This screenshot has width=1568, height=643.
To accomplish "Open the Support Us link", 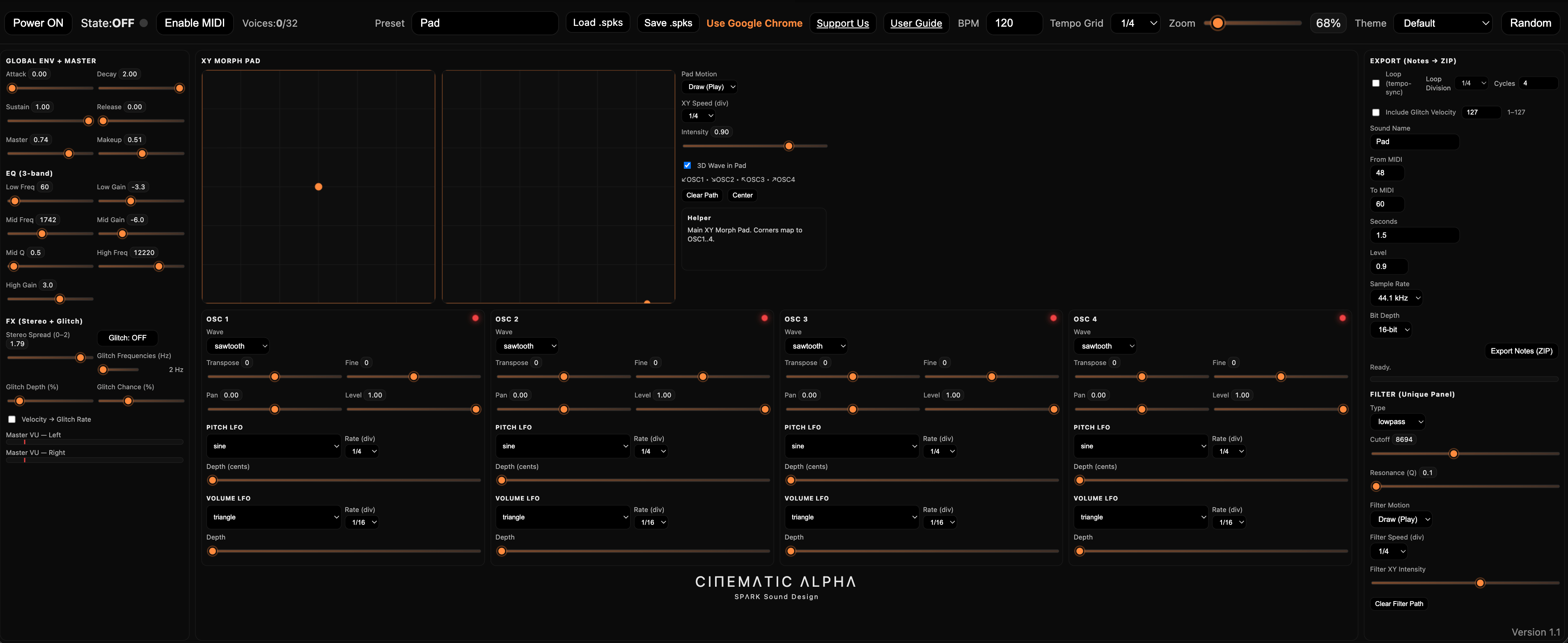I will 842,23.
